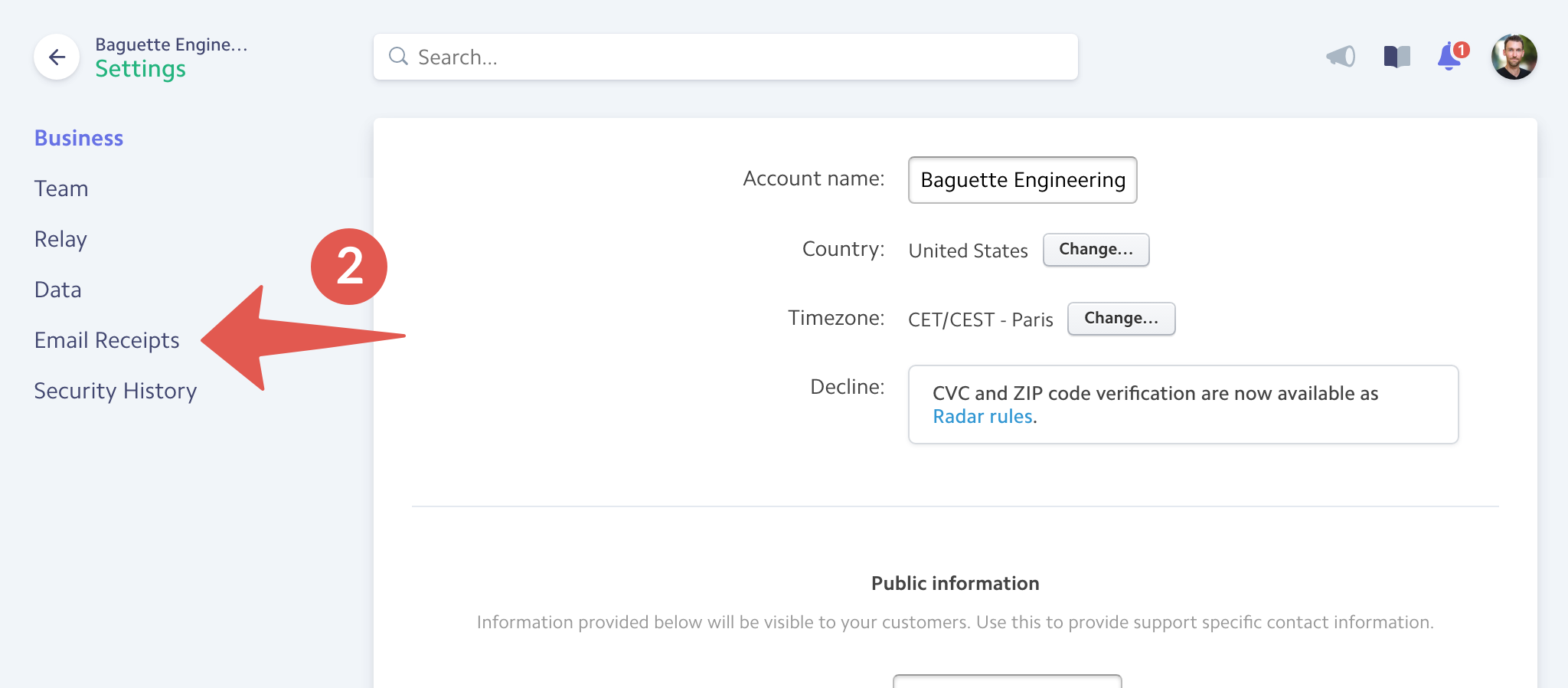Click the input field below Public information
Image resolution: width=1568 pixels, height=688 pixels.
1007,680
